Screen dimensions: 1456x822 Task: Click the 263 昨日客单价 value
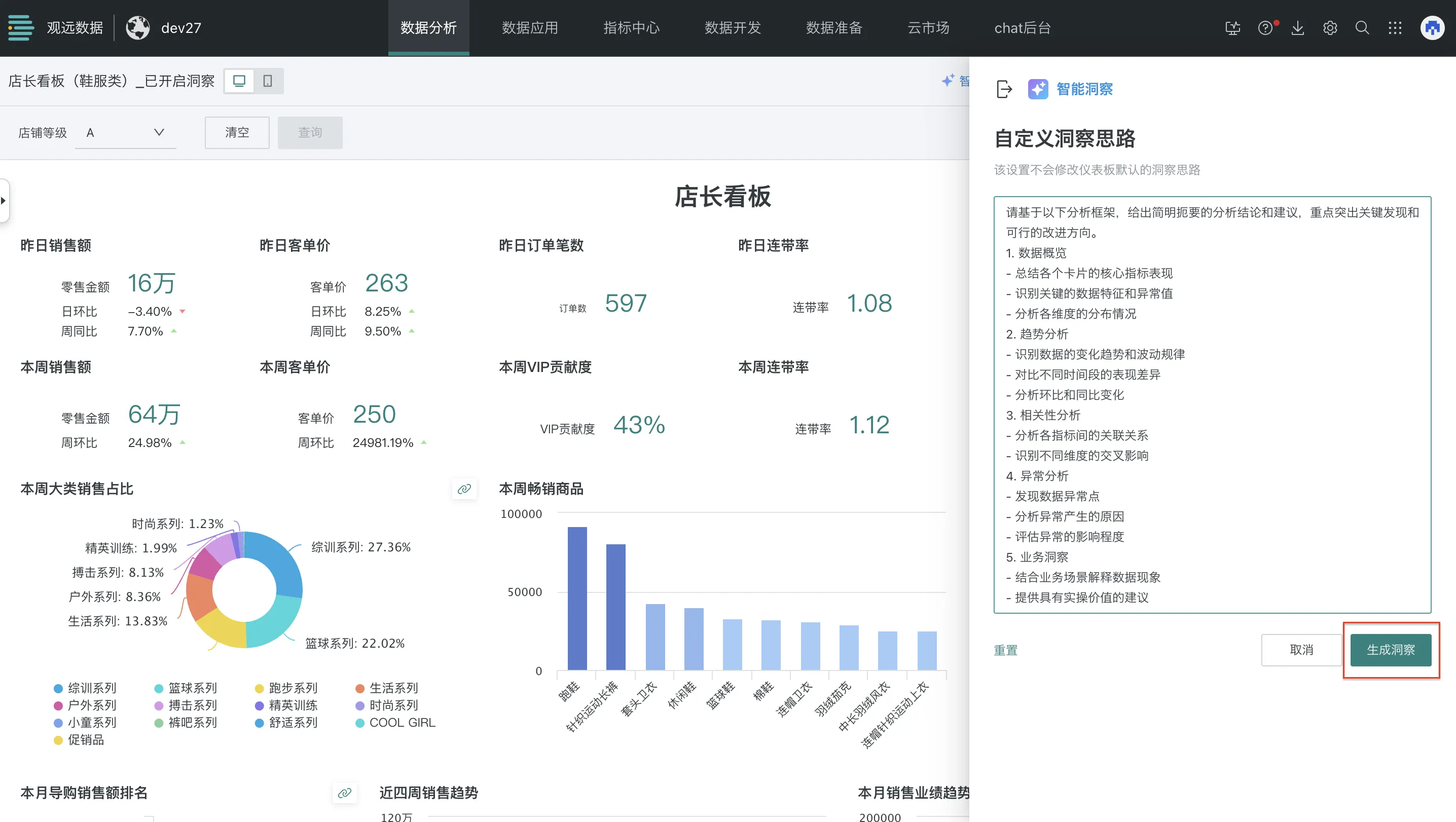[x=387, y=283]
